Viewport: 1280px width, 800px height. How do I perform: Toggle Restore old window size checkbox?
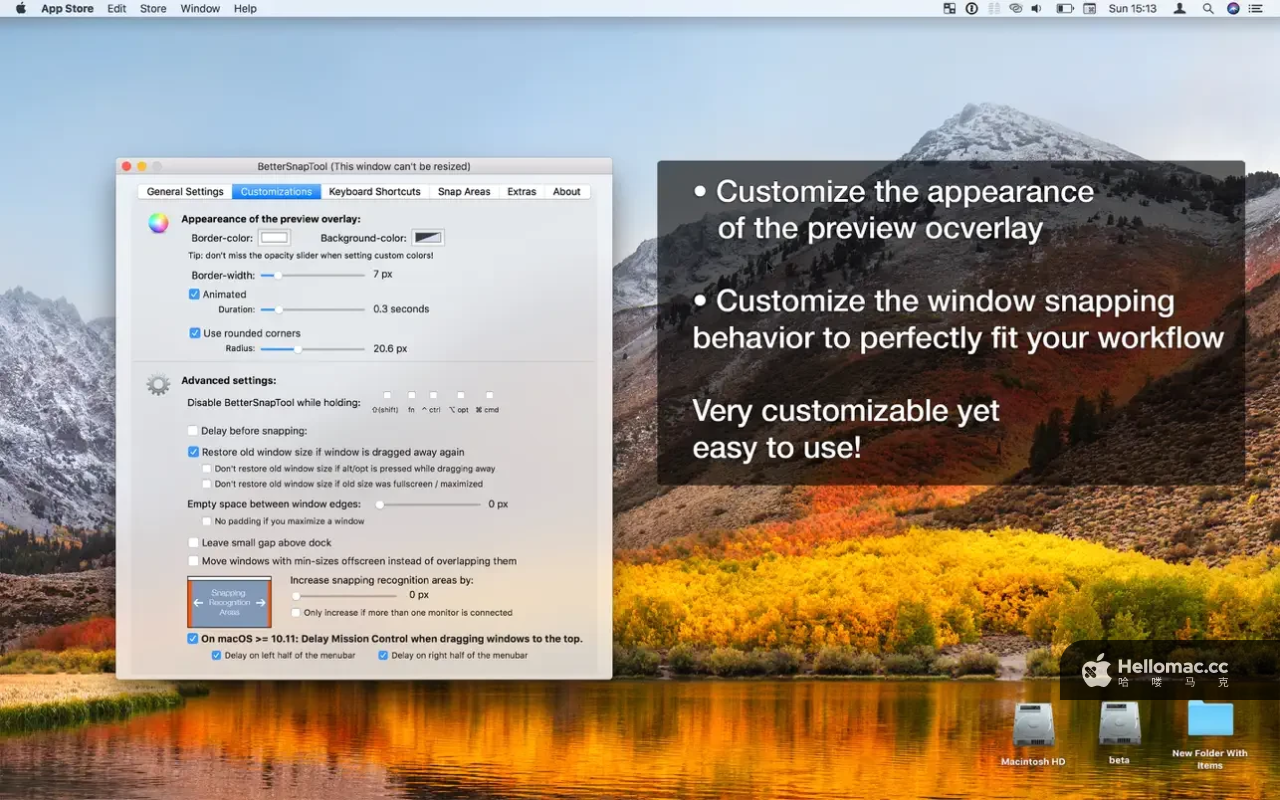(x=193, y=452)
